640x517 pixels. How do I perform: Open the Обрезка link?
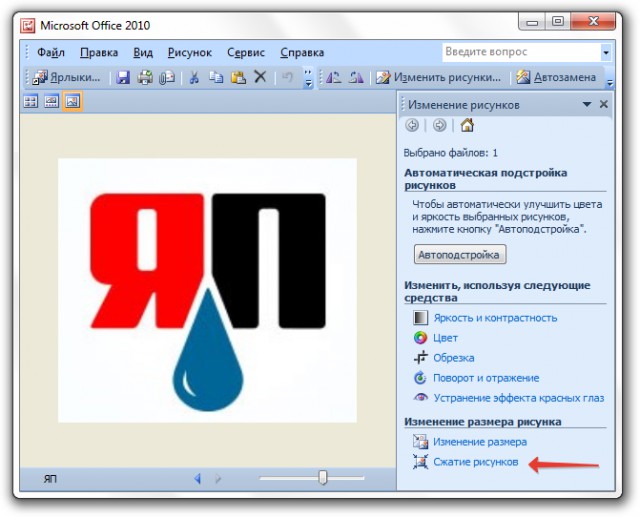(453, 358)
